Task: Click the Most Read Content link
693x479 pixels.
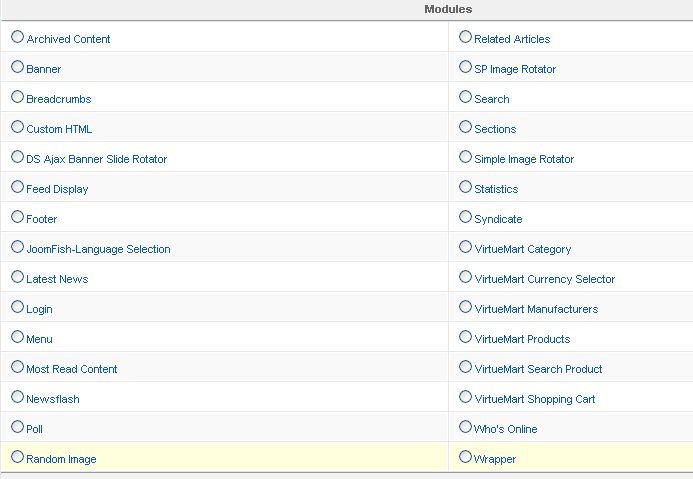Action: click(x=72, y=369)
